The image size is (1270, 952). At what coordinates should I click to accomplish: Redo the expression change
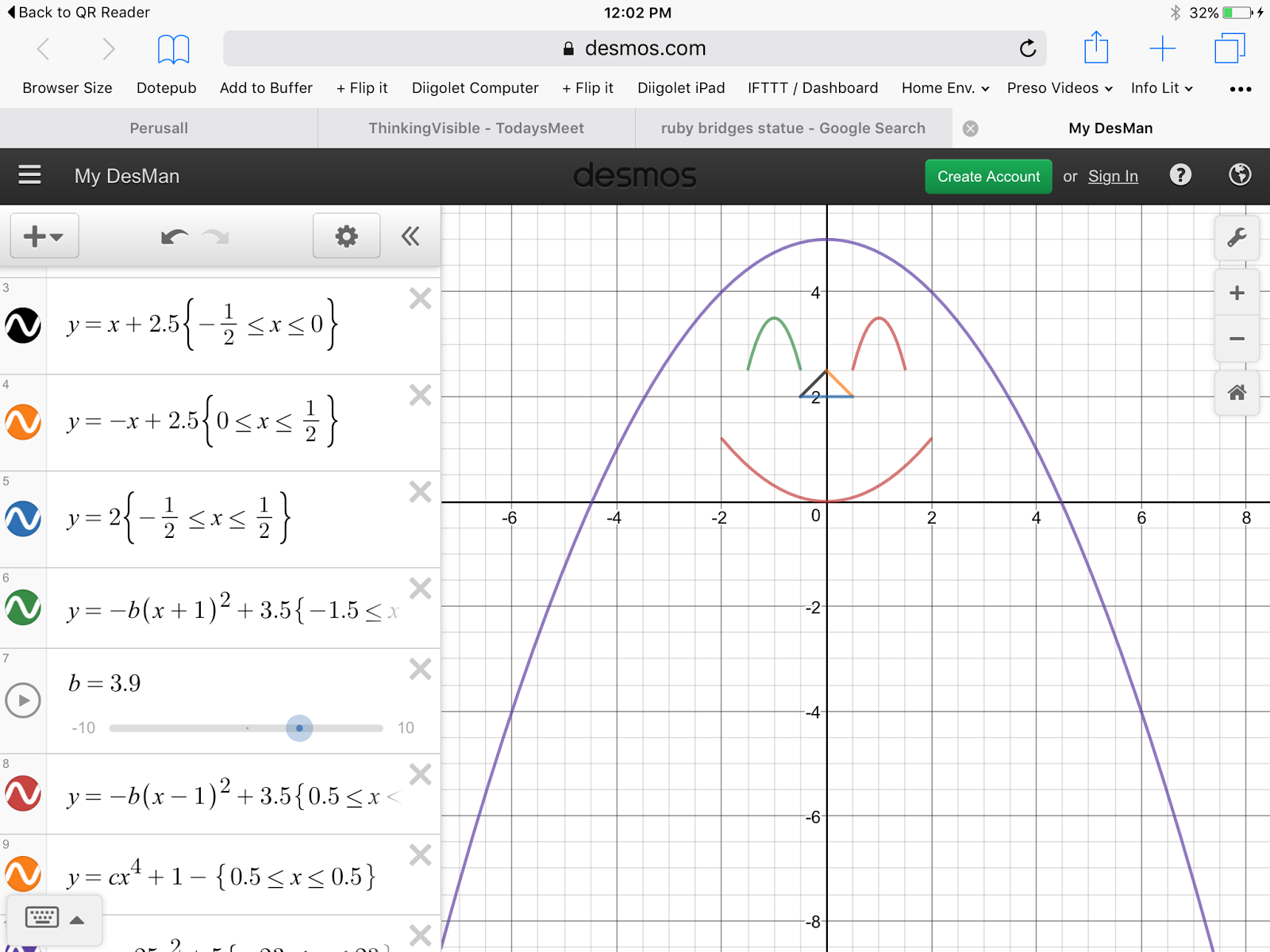click(216, 236)
